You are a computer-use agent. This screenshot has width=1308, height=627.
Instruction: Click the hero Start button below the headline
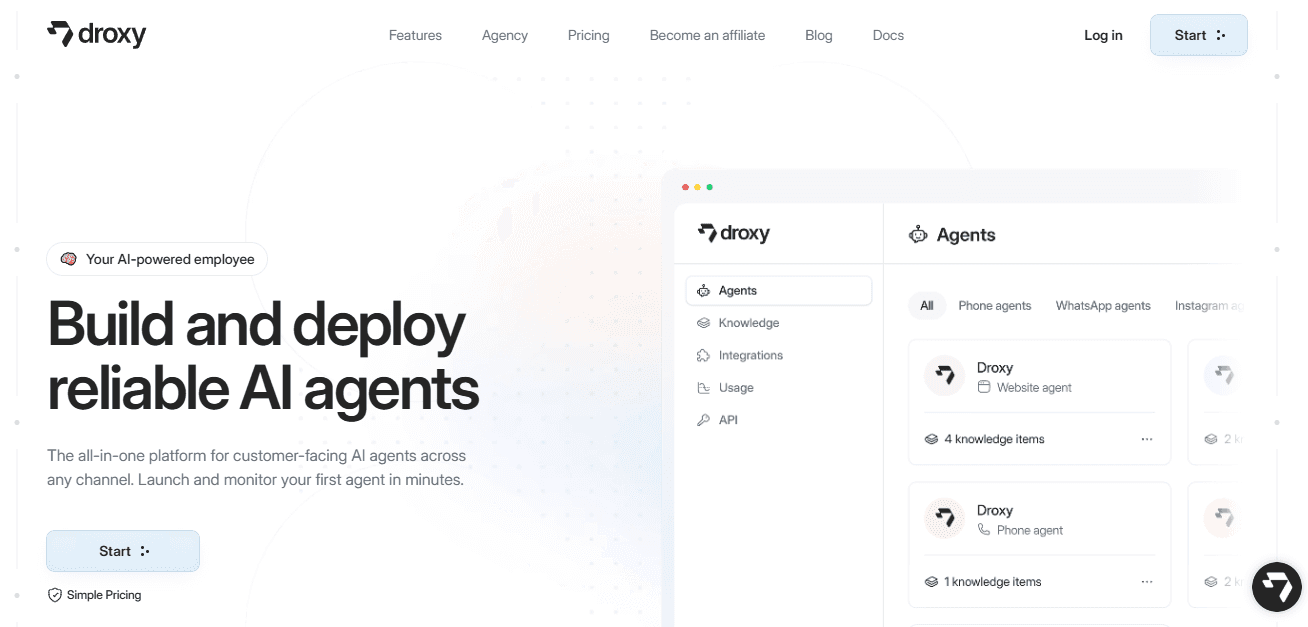123,551
